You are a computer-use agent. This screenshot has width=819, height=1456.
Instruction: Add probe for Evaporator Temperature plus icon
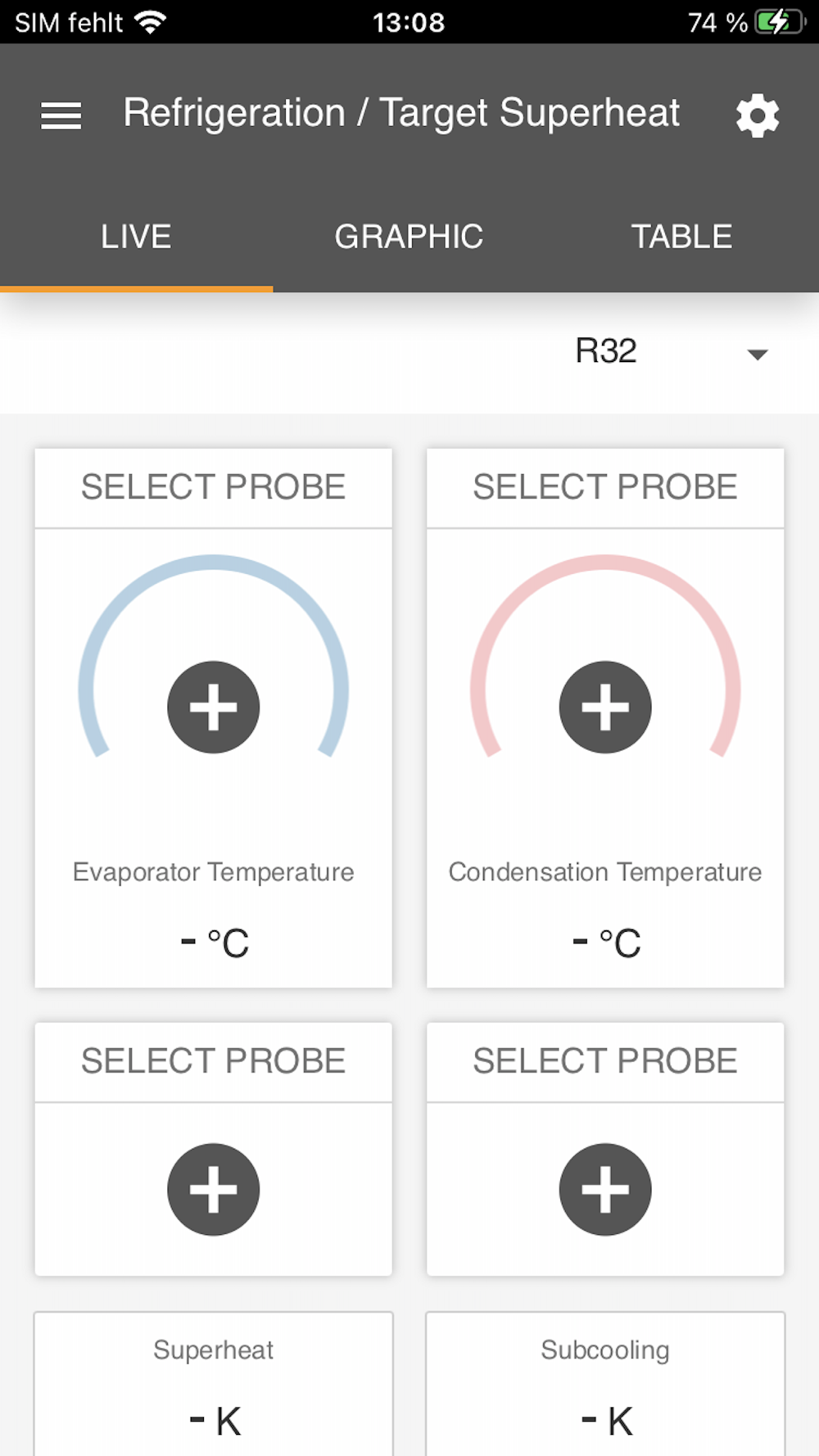coord(214,707)
